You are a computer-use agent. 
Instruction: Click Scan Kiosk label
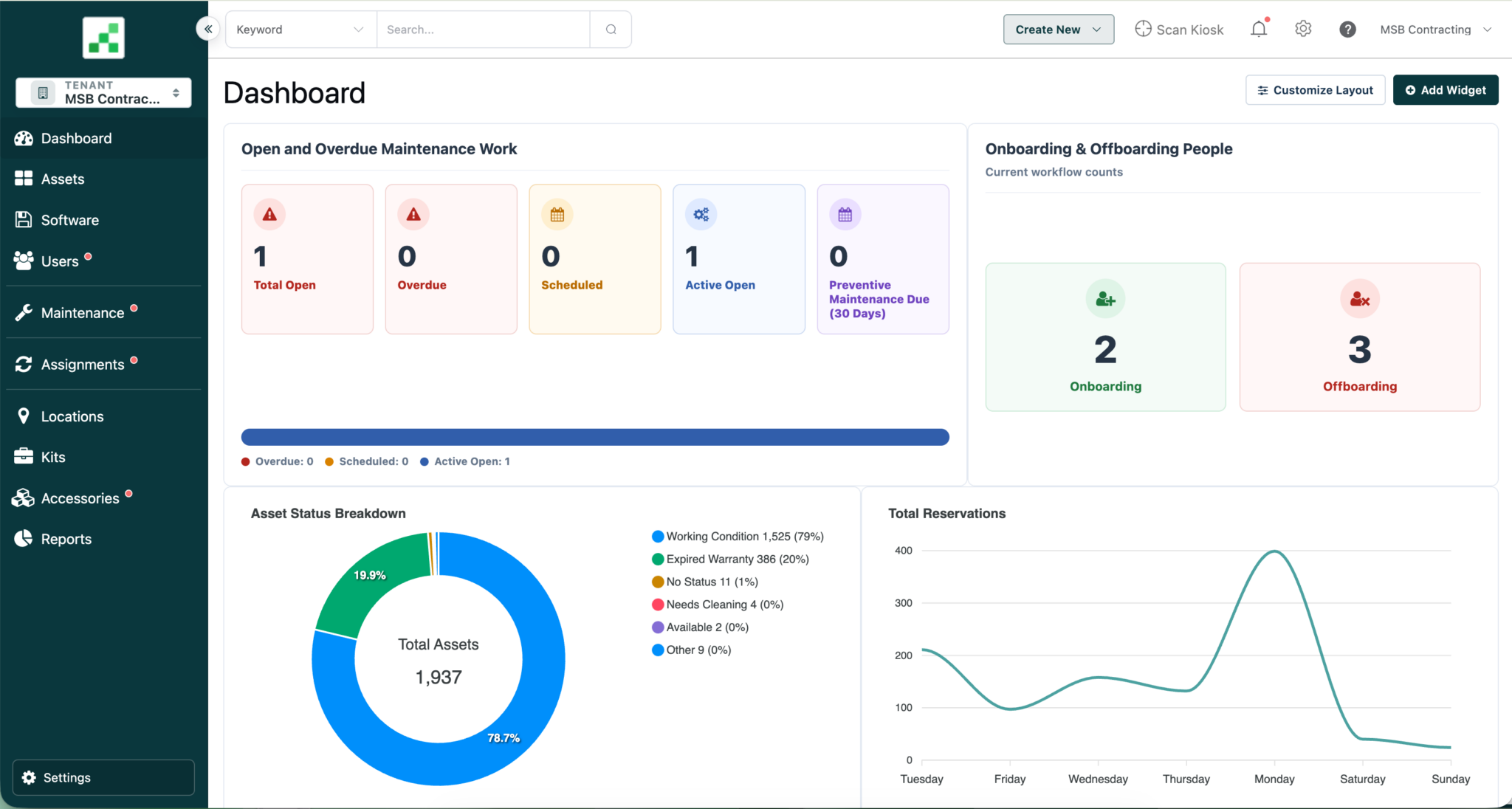point(1189,30)
